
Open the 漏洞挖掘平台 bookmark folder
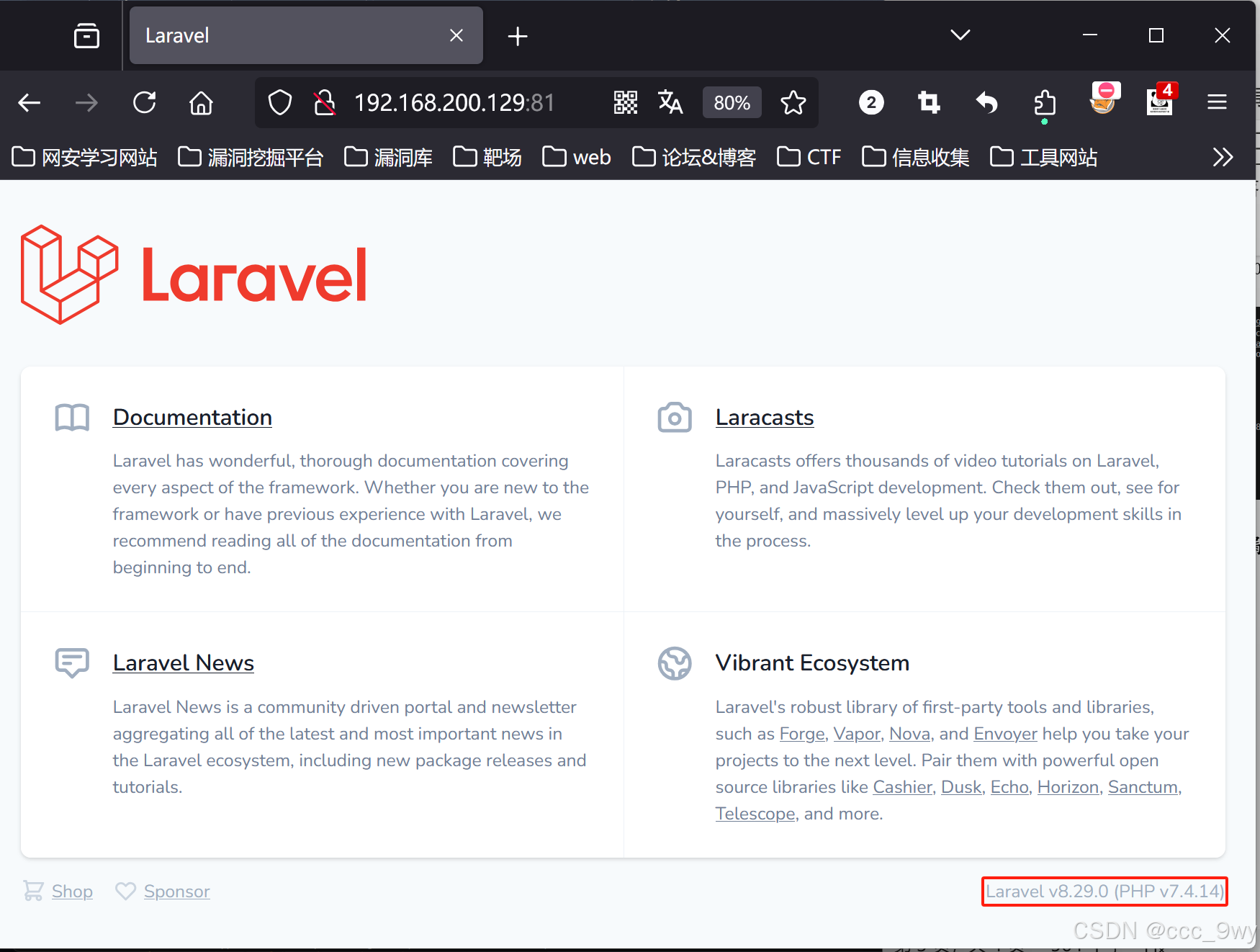(251, 157)
